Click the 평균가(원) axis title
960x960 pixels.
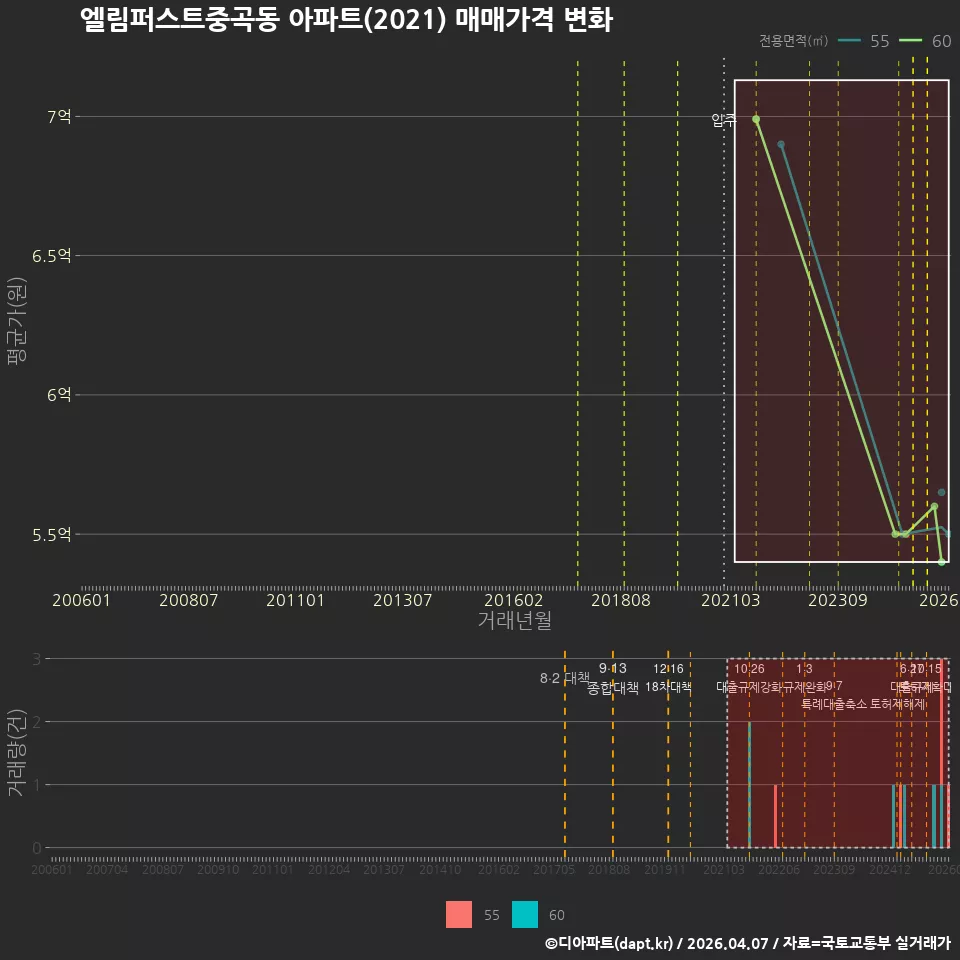[17, 321]
